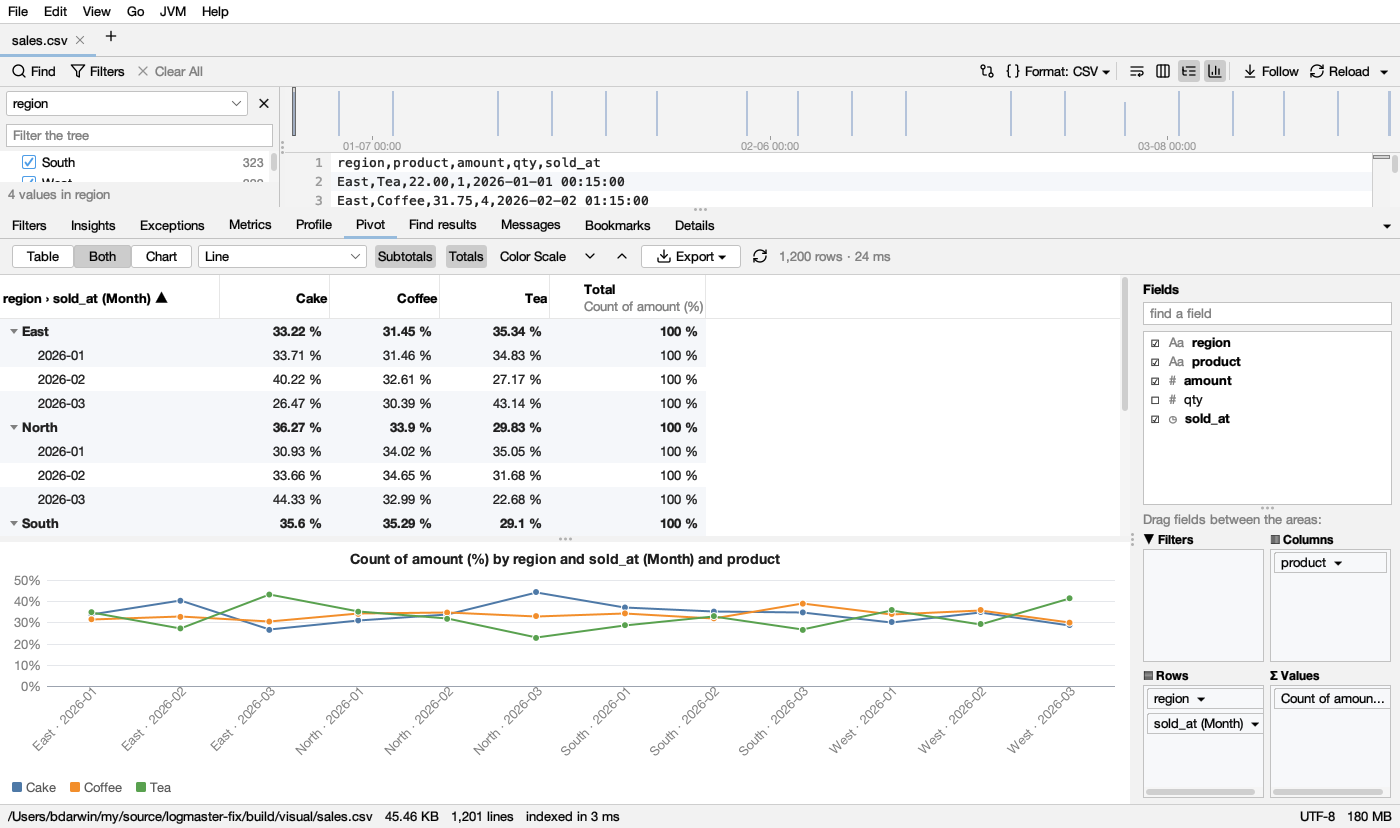Open the JVM menu

[173, 11]
